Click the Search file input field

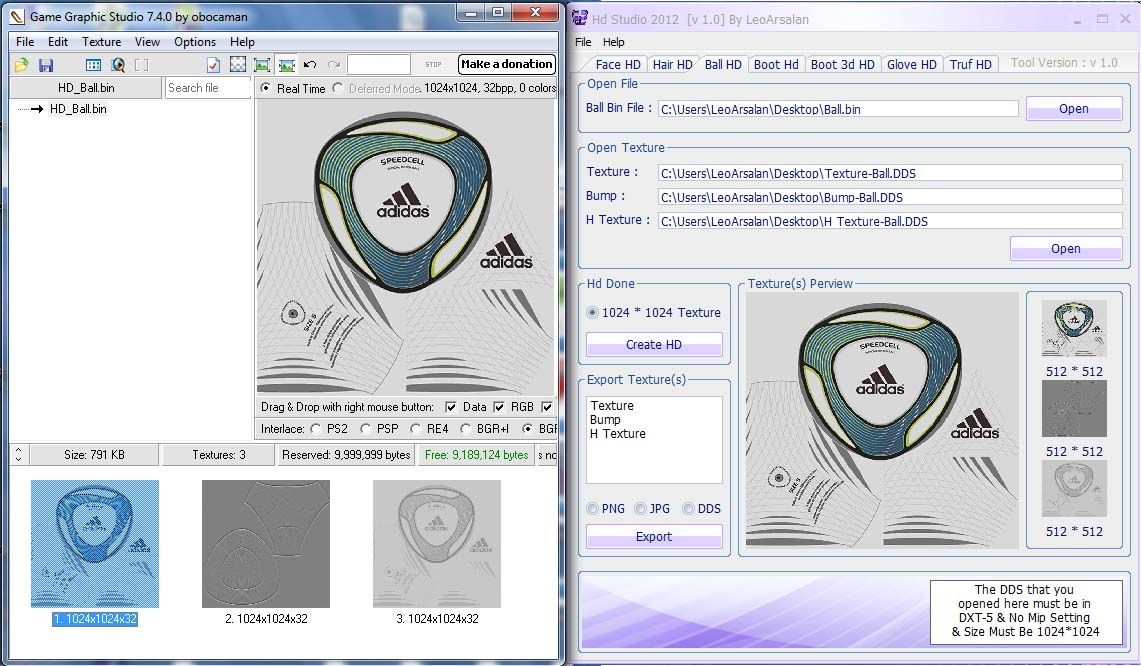[207, 88]
